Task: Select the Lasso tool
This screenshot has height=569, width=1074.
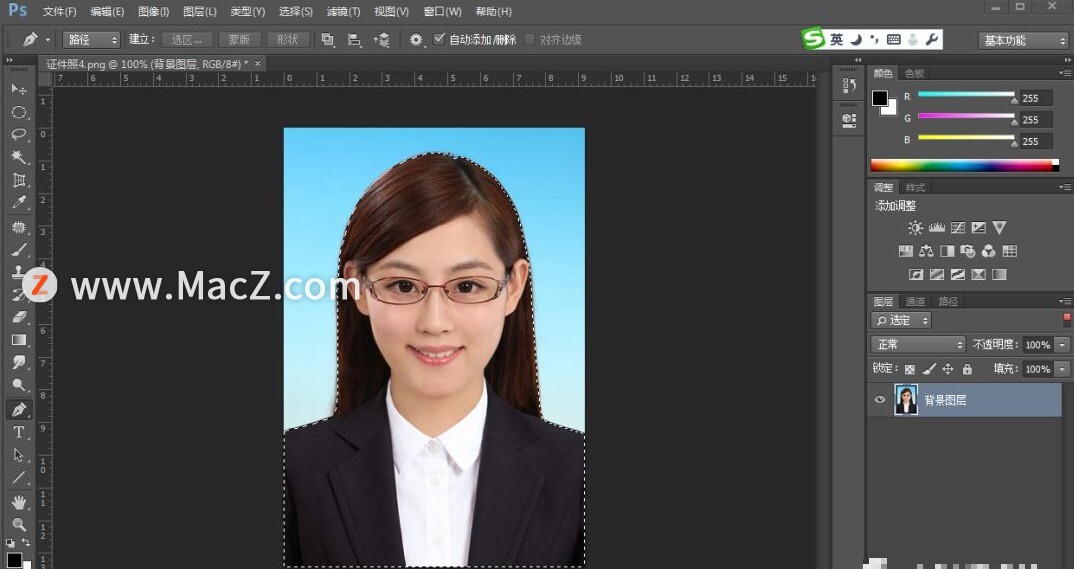Action: (x=18, y=134)
